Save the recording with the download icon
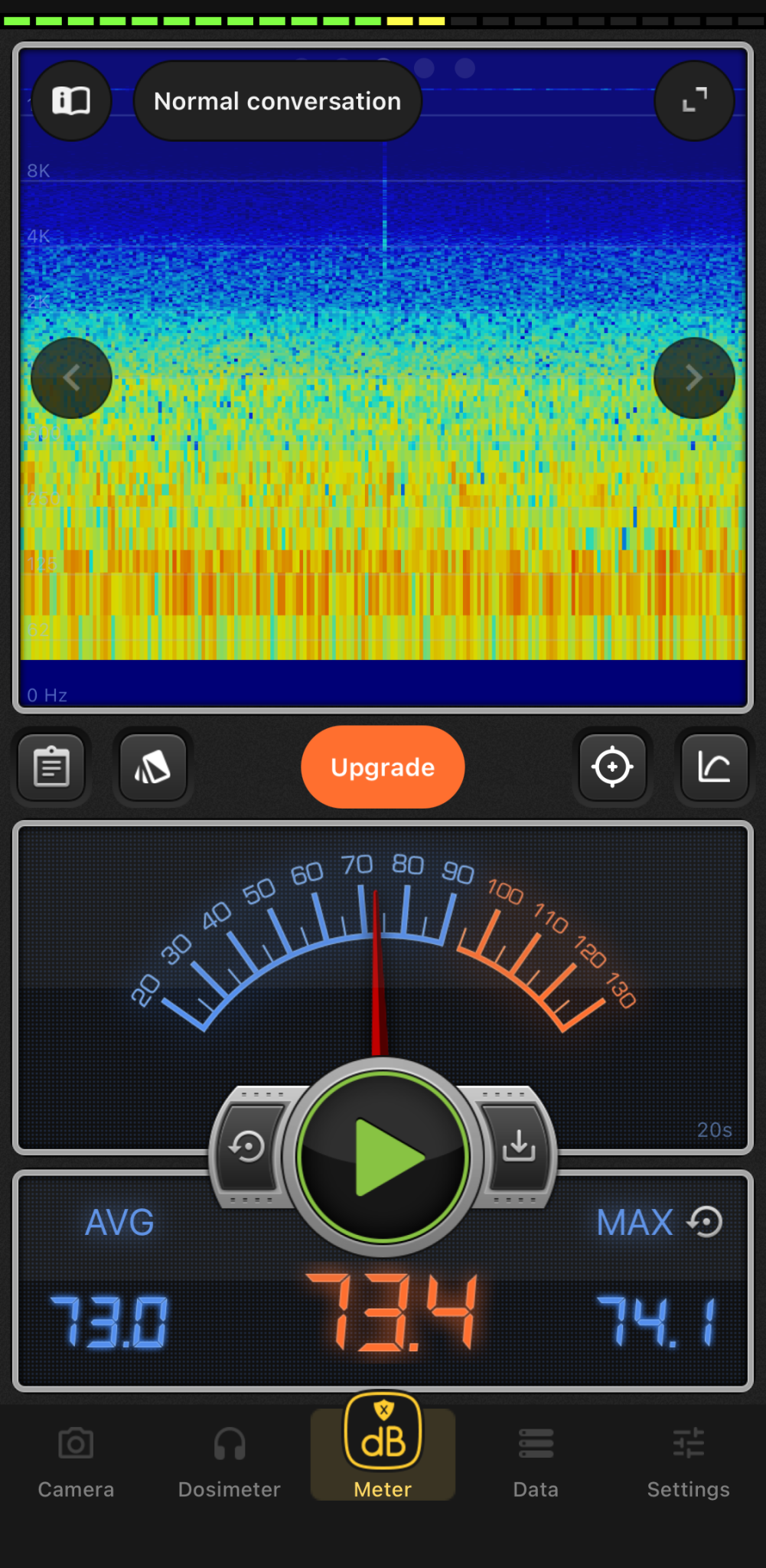Image resolution: width=766 pixels, height=1568 pixels. [x=519, y=1147]
